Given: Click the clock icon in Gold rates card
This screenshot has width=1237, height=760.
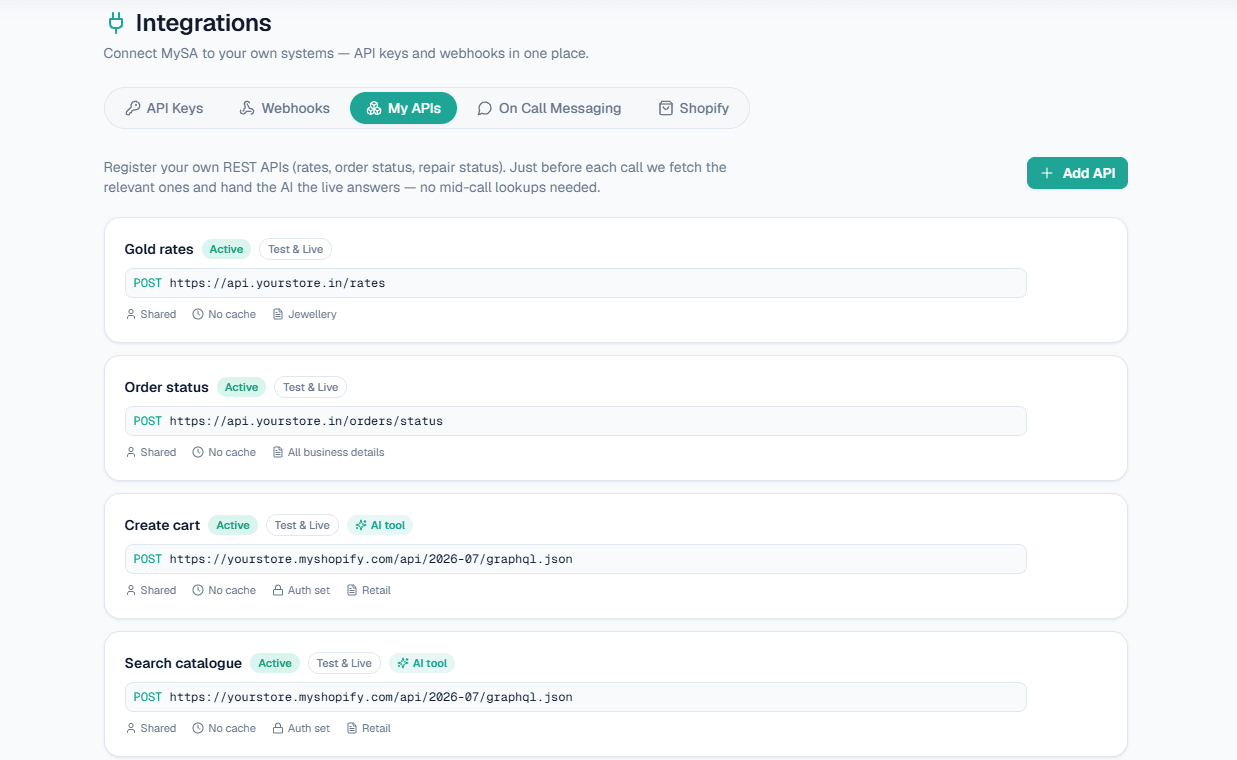Looking at the screenshot, I should pos(198,314).
